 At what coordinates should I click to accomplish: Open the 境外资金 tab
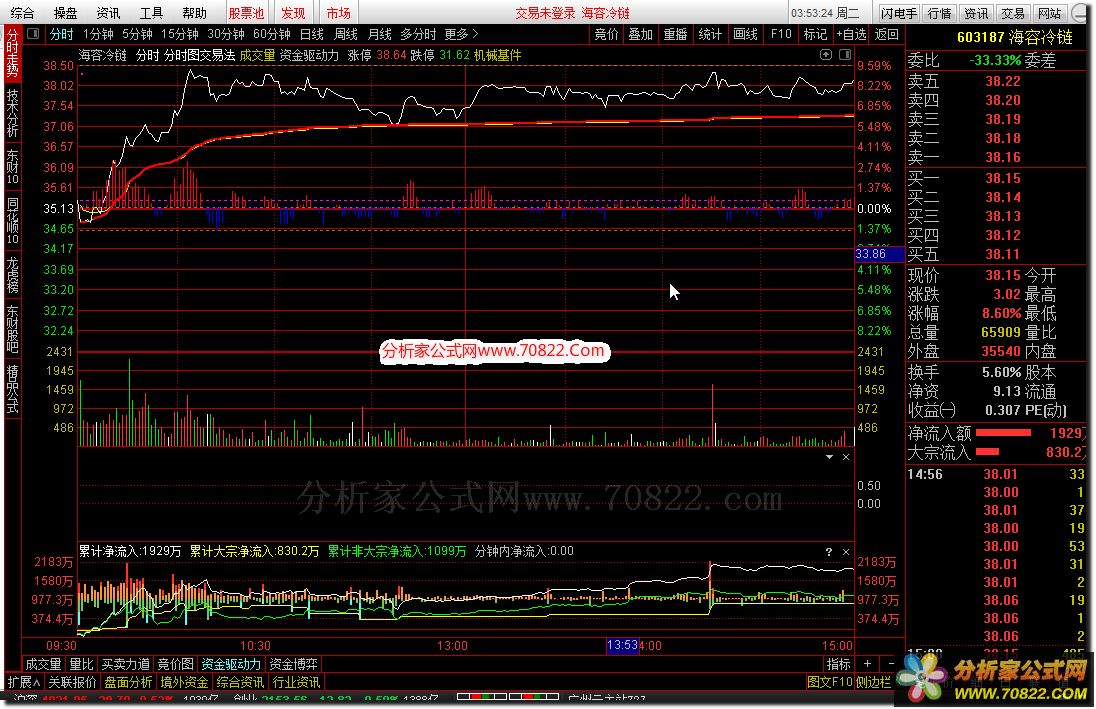pos(185,682)
